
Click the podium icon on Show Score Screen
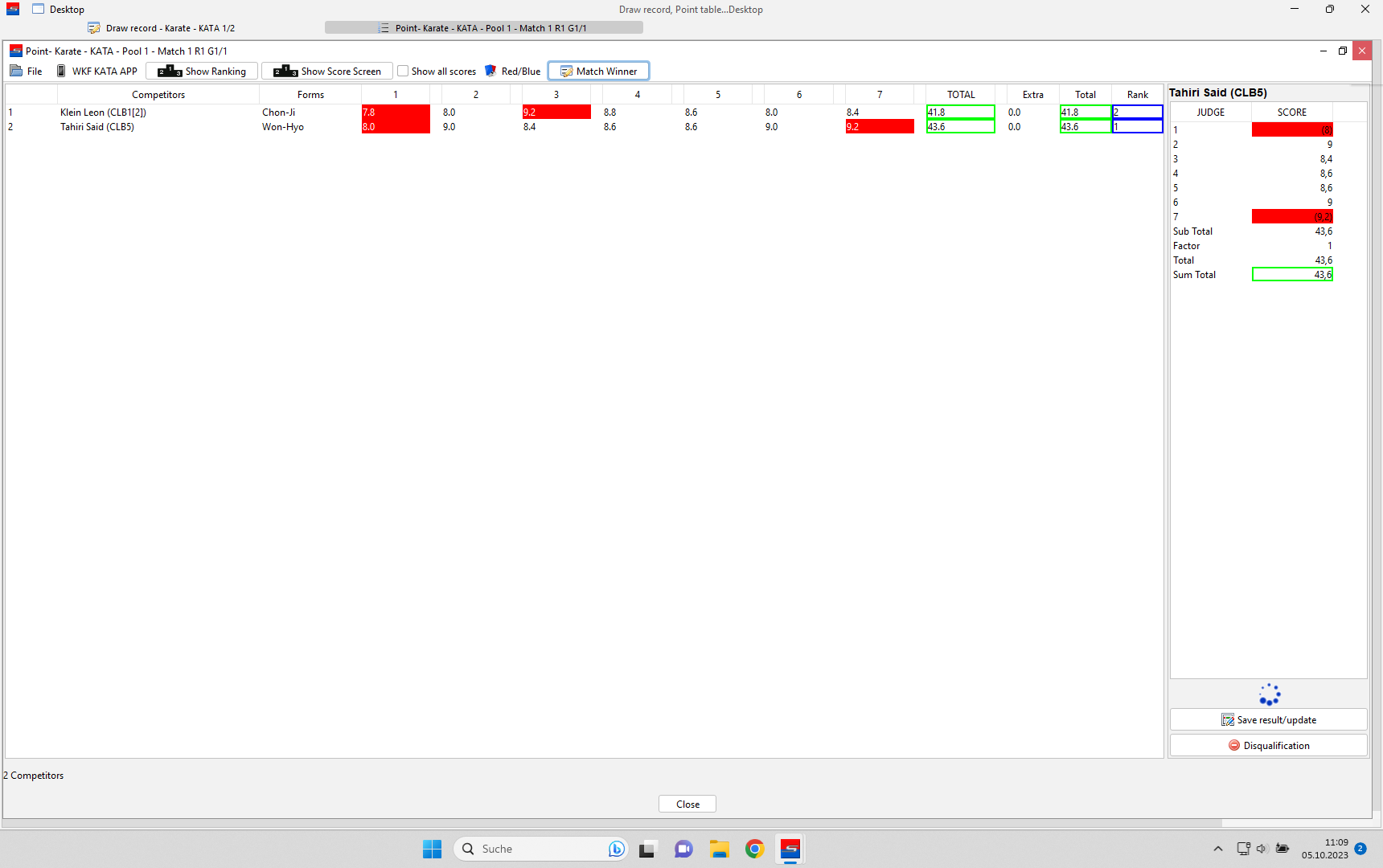285,71
